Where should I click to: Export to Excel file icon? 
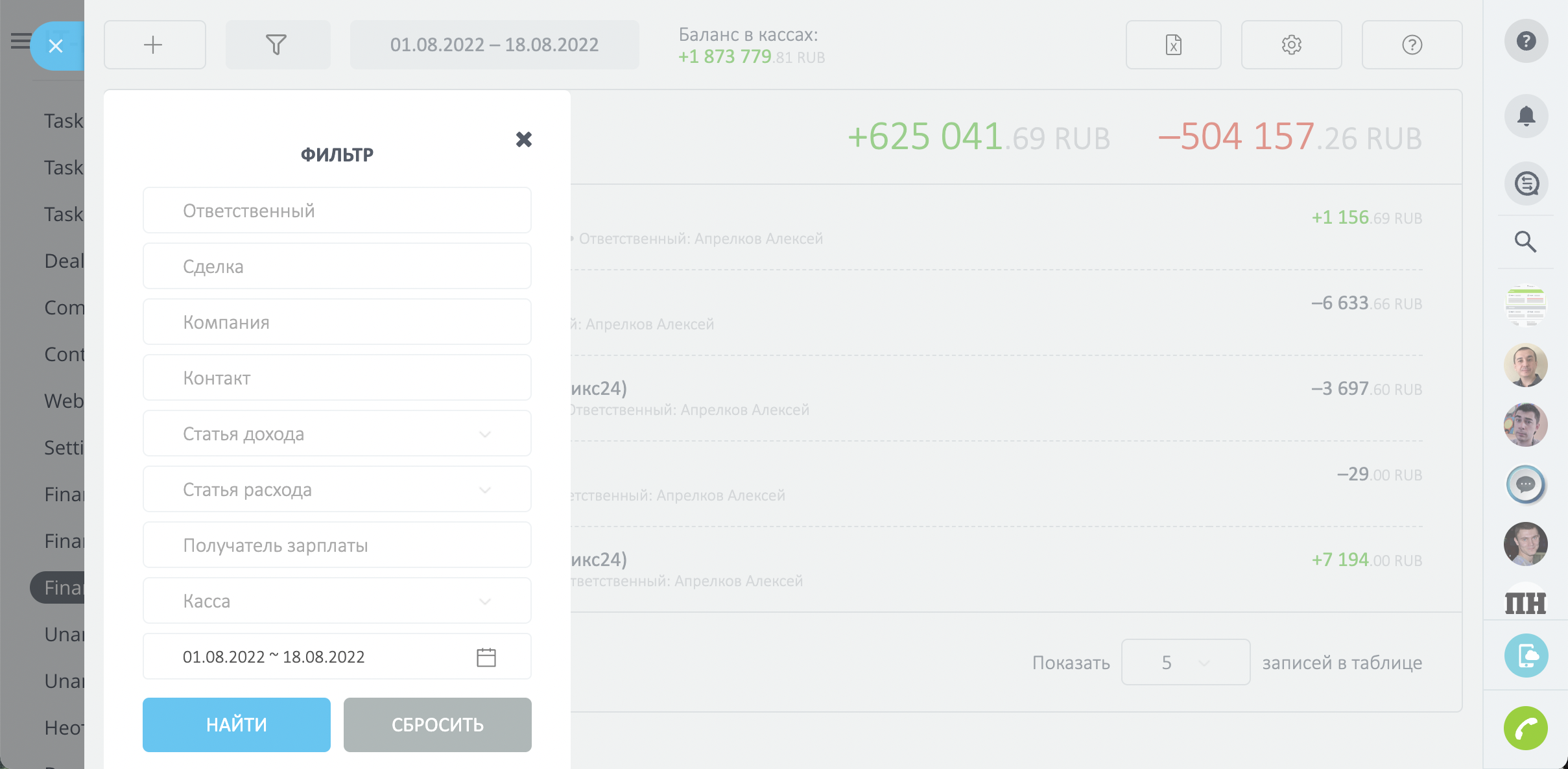pos(1173,45)
